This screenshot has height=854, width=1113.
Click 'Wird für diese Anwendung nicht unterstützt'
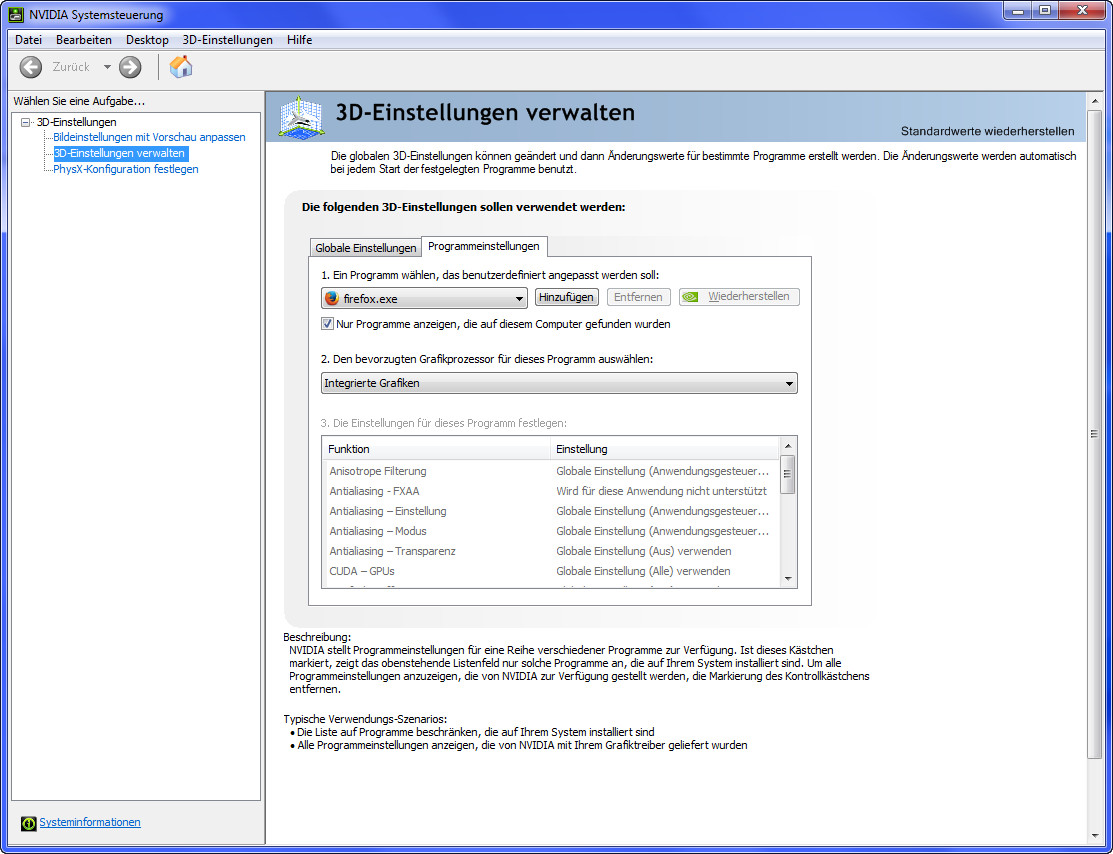point(662,491)
